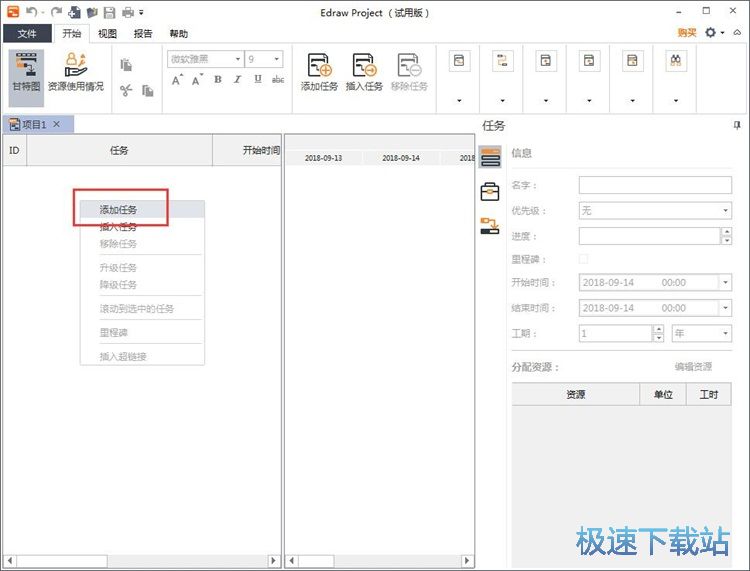
Task: Pin the task panel
Action: (x=737, y=126)
